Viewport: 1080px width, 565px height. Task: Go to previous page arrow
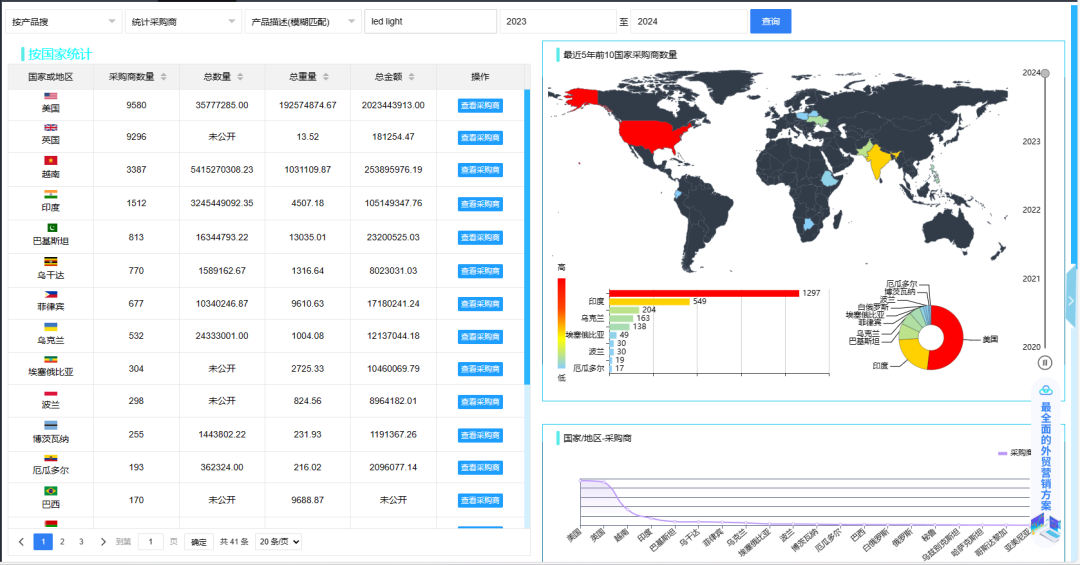tap(21, 542)
